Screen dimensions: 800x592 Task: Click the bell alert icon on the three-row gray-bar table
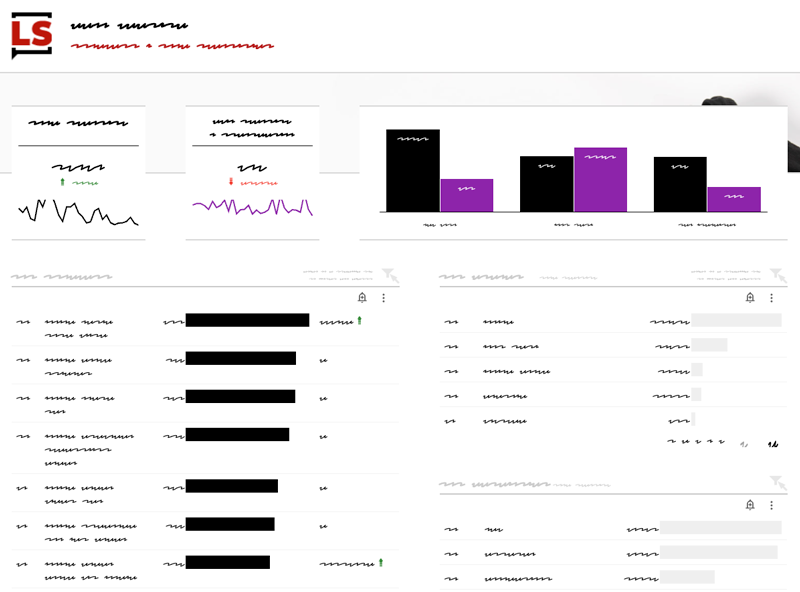750,505
